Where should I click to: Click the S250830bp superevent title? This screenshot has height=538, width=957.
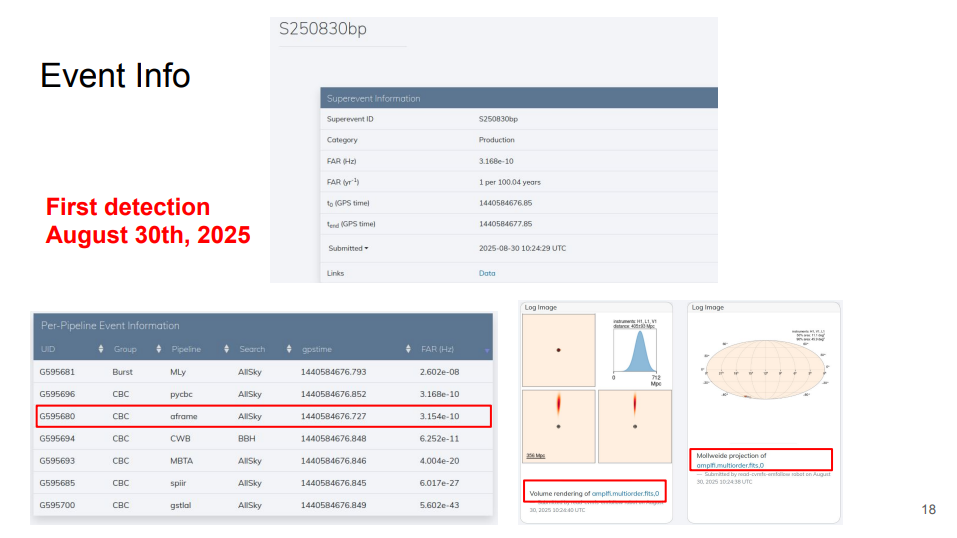click(323, 28)
